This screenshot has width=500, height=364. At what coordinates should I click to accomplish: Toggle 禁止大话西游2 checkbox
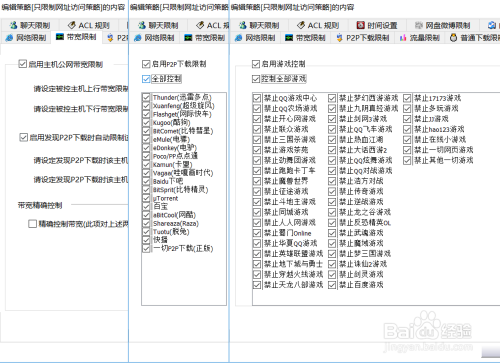(332, 150)
